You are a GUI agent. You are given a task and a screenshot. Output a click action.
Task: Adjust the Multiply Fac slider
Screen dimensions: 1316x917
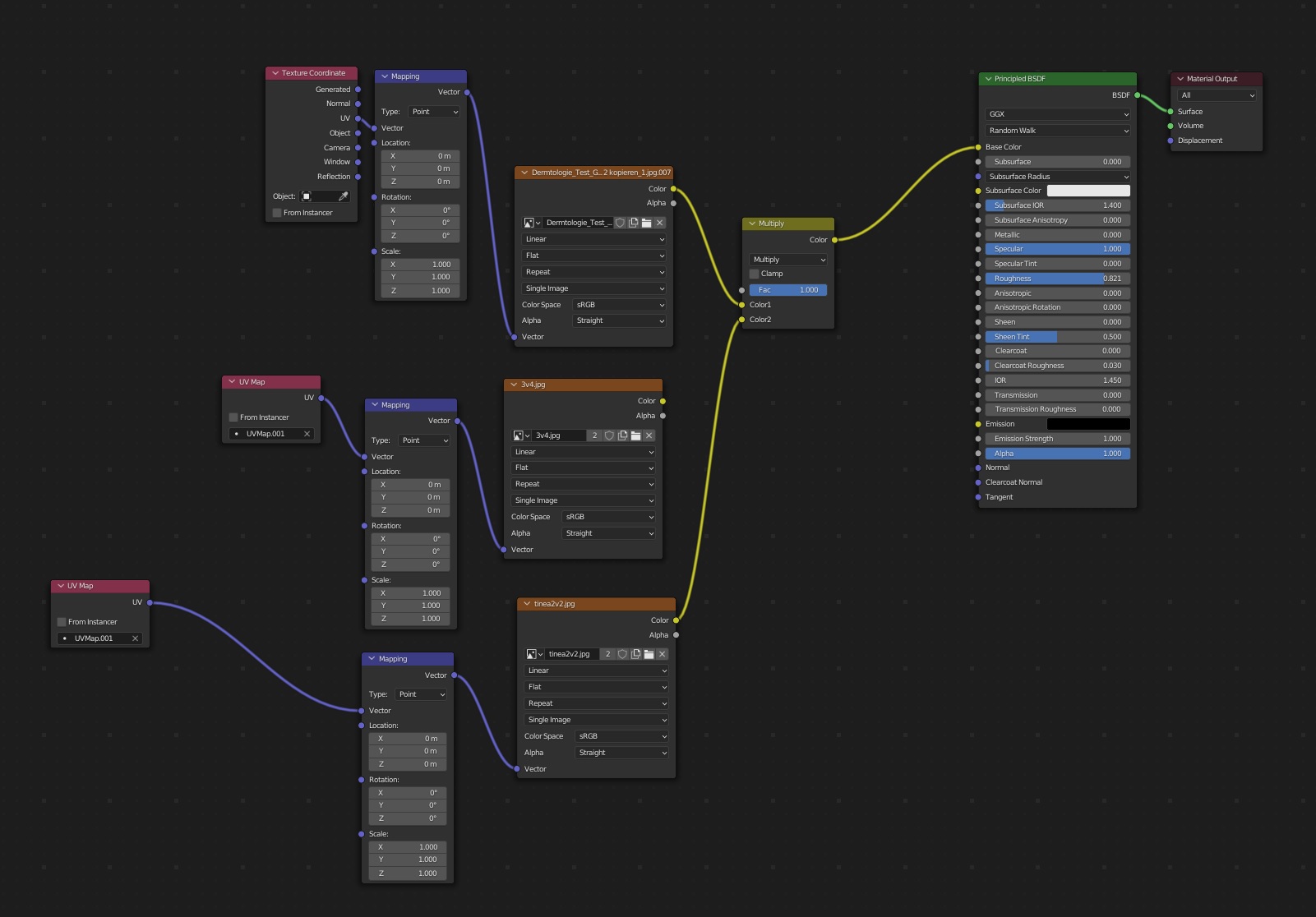(x=788, y=290)
